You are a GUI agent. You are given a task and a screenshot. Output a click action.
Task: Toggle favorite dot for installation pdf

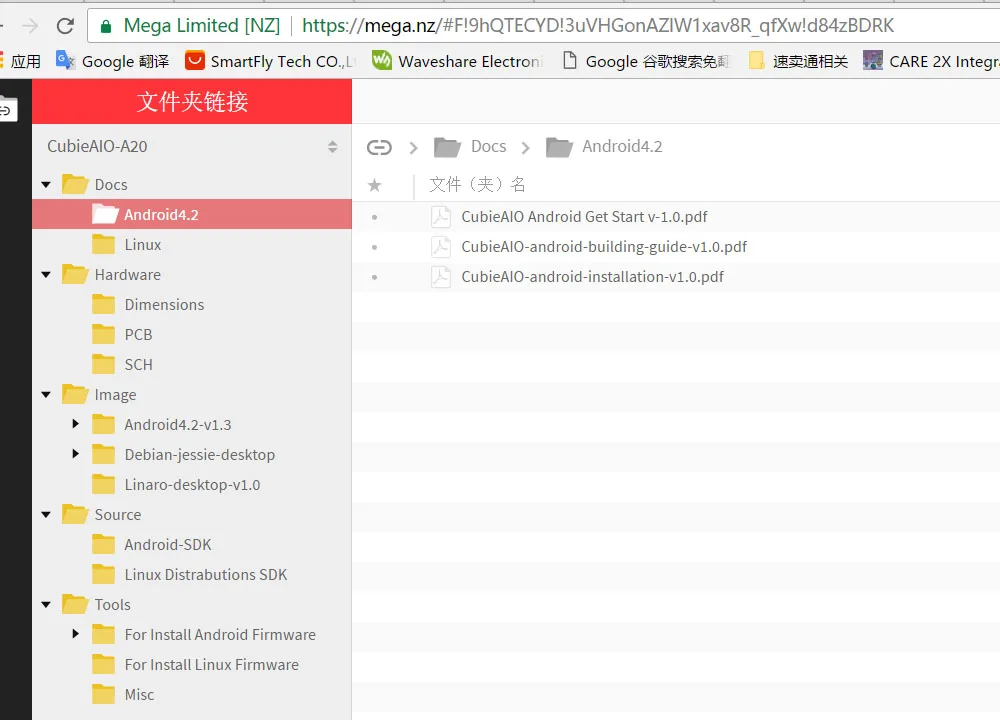click(x=374, y=277)
